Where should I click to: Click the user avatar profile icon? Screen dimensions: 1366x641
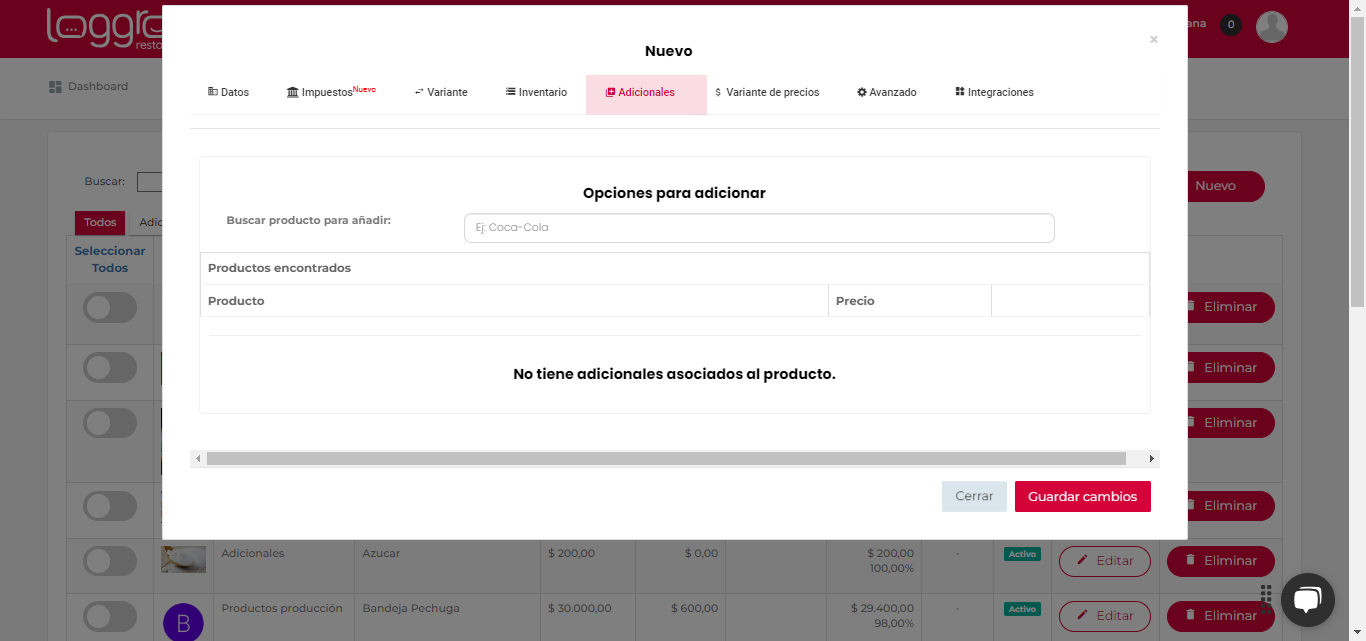pyautogui.click(x=1271, y=27)
